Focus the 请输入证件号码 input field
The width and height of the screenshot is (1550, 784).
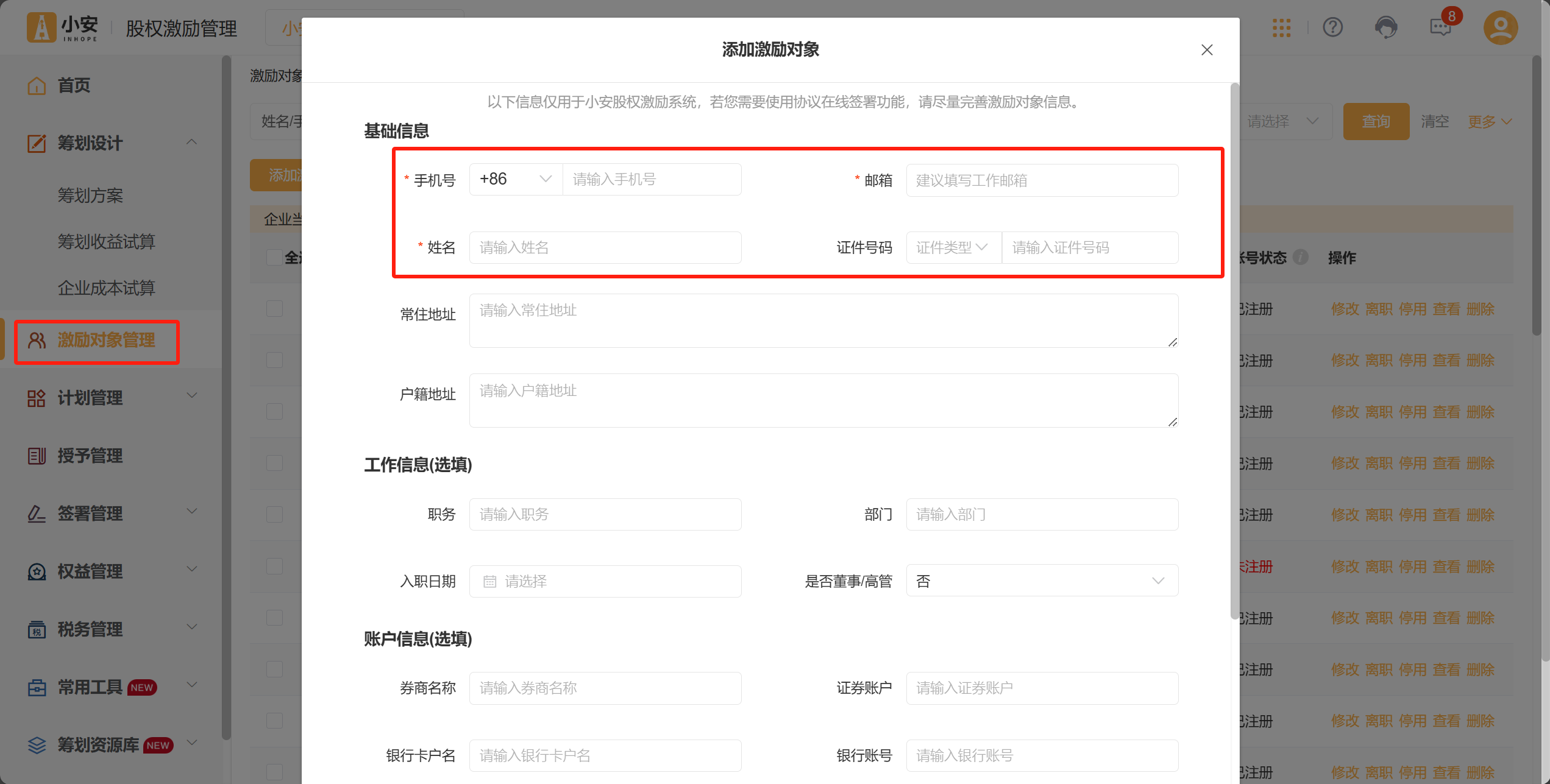click(x=1090, y=247)
